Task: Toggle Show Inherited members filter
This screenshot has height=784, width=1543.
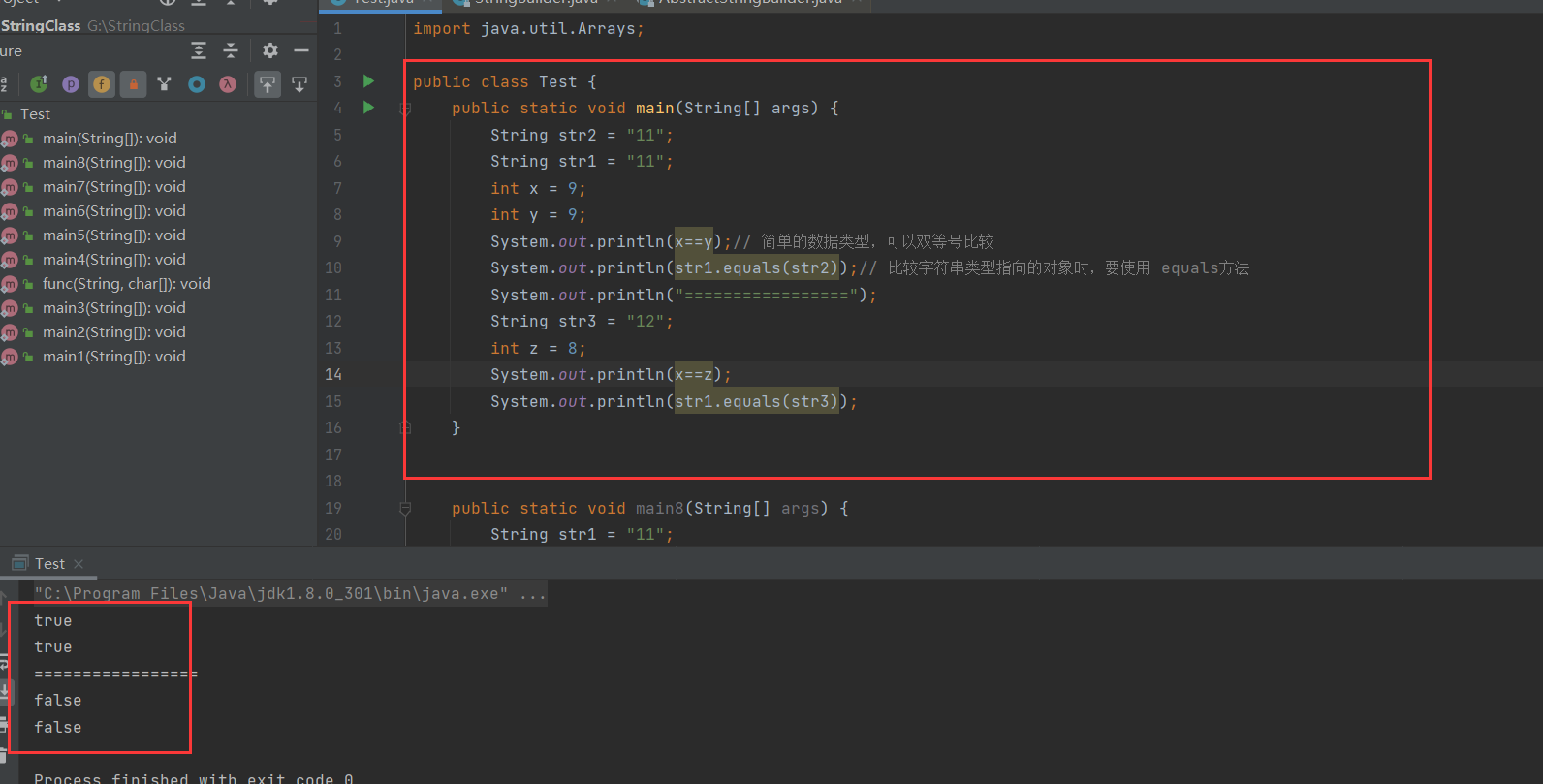Action: 40,84
